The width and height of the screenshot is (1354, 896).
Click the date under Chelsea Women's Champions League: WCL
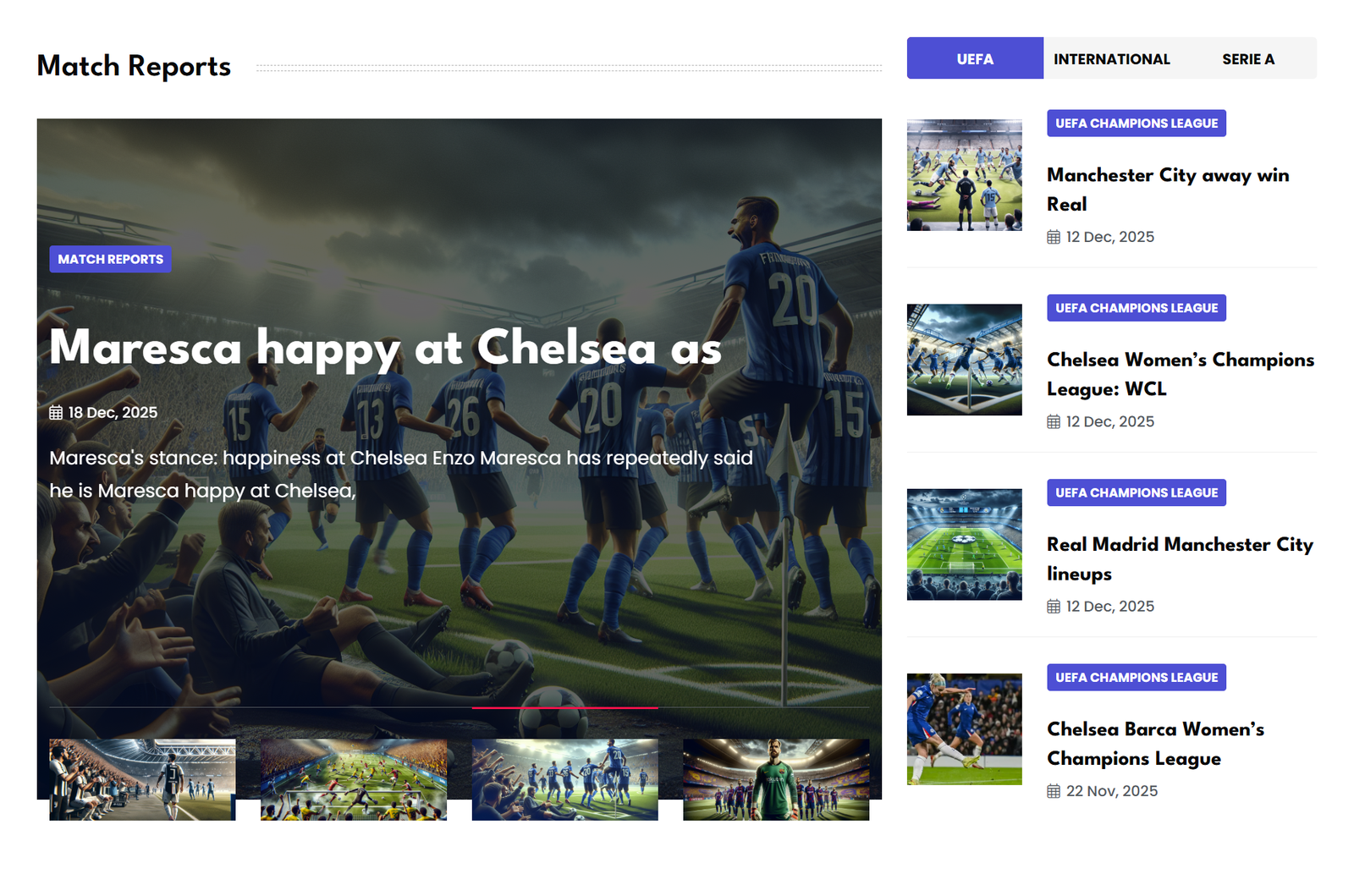click(1110, 421)
